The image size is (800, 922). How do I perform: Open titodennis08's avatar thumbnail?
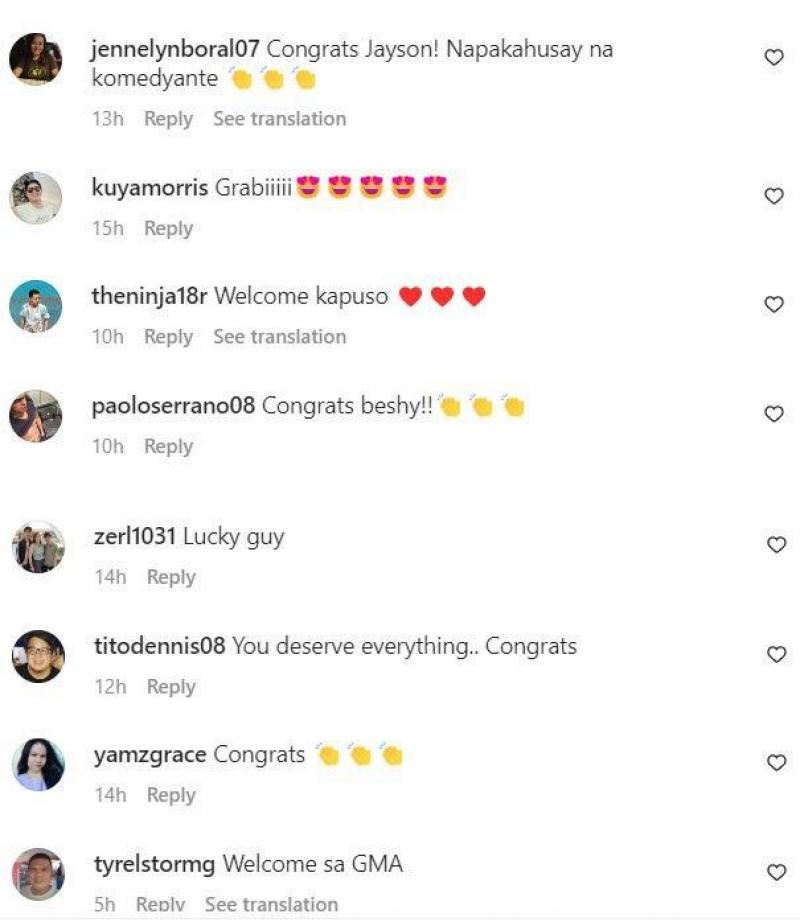coord(38,656)
